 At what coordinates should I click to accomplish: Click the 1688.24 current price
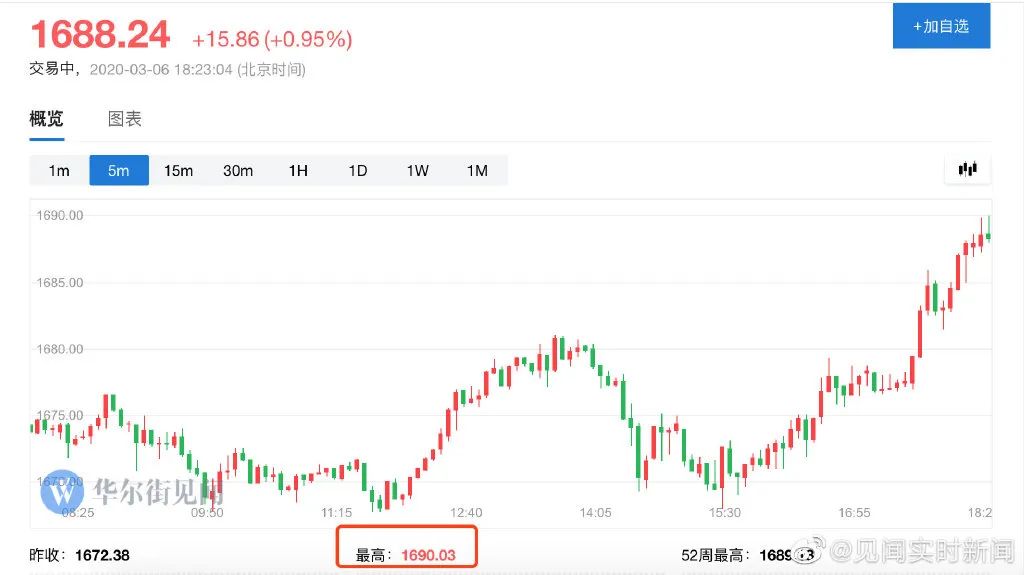[x=100, y=35]
